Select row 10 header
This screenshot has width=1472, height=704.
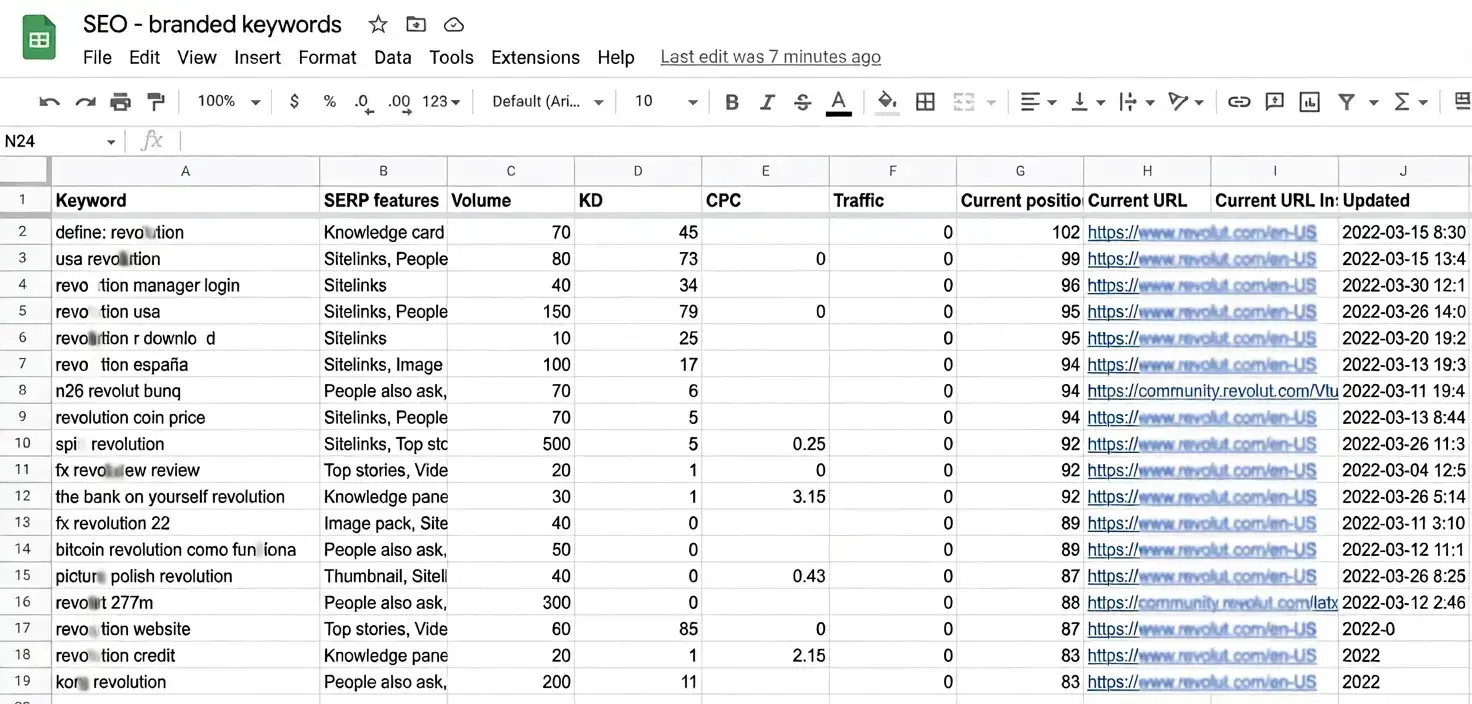tap(25, 443)
